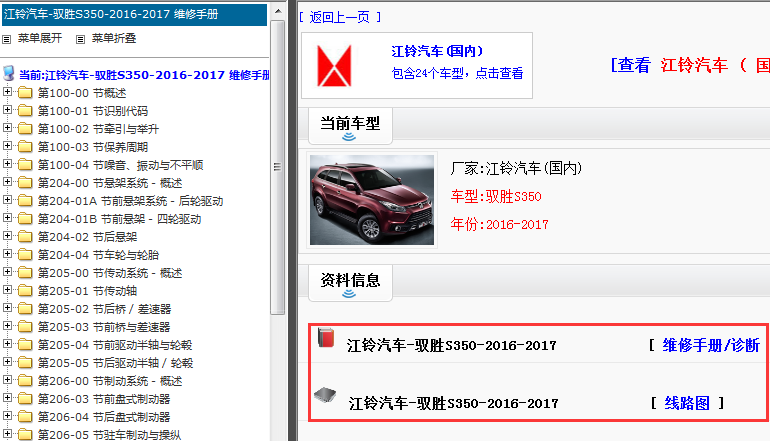Click the menu expand icon beside 菜单展开
The image size is (770, 441).
click(6, 39)
